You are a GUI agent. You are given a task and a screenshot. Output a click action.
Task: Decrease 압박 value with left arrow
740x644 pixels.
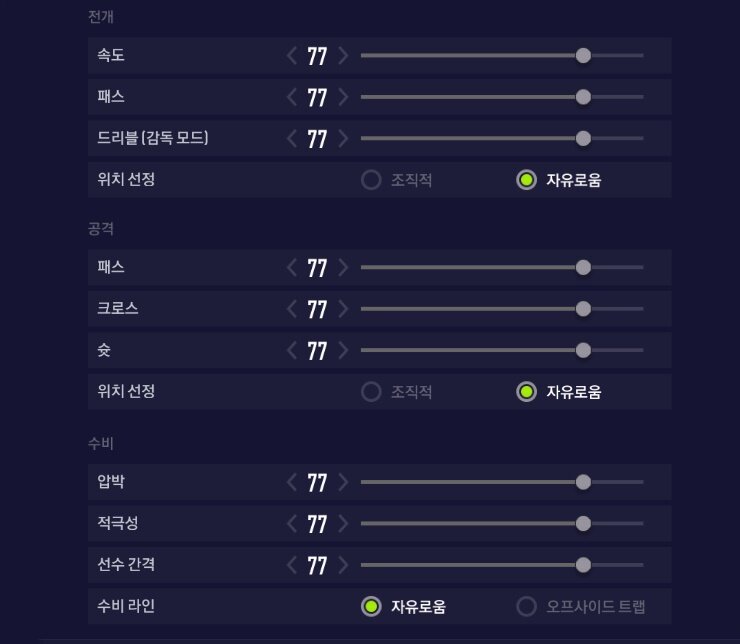coord(292,482)
